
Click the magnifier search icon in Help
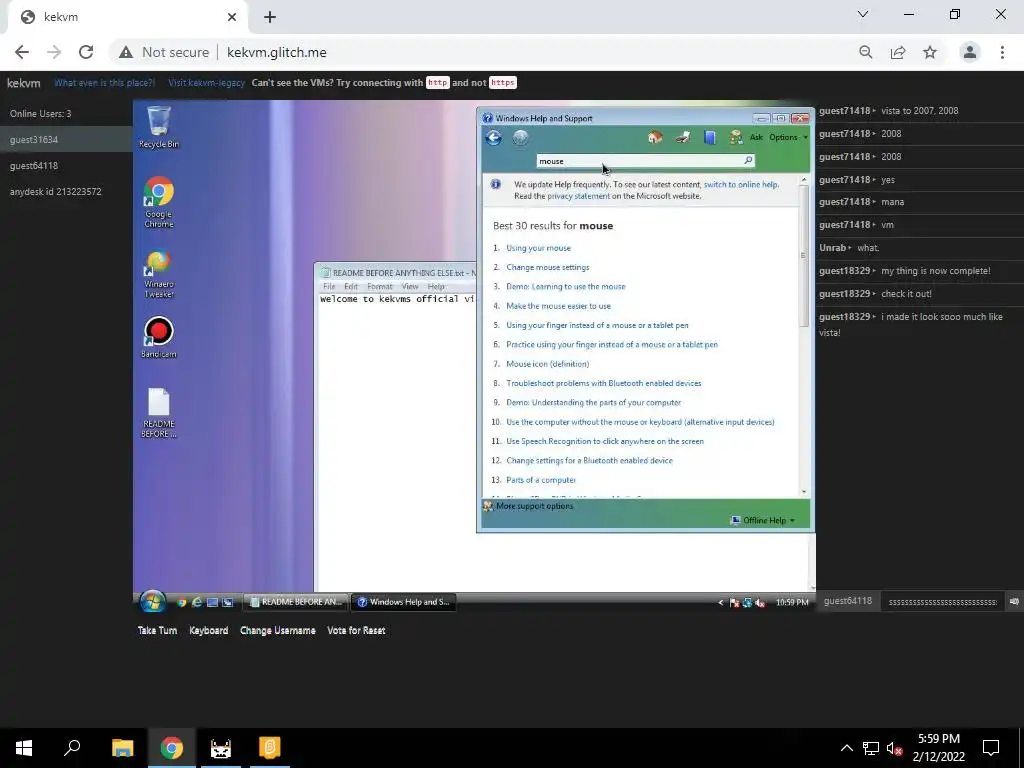coord(748,161)
